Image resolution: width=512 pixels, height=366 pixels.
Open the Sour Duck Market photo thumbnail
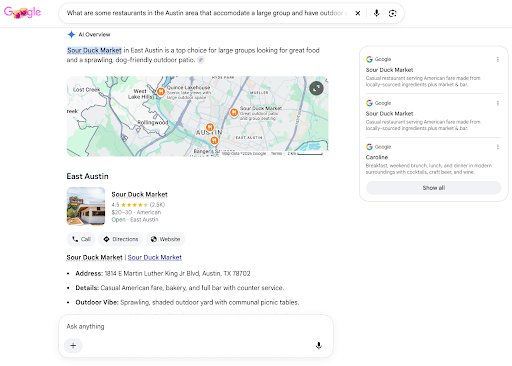86,206
